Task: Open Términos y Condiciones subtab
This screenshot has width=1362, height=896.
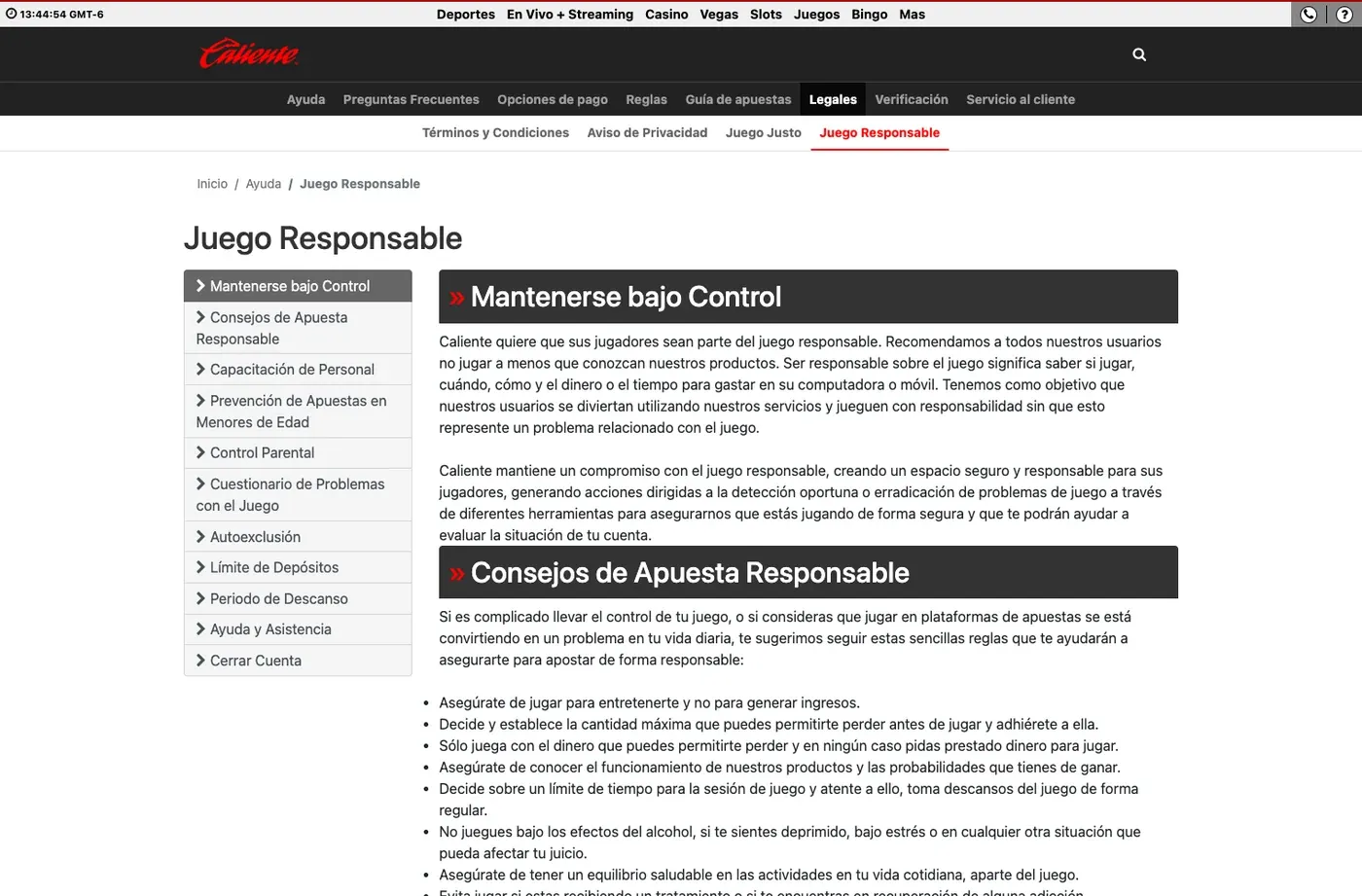Action: [495, 132]
